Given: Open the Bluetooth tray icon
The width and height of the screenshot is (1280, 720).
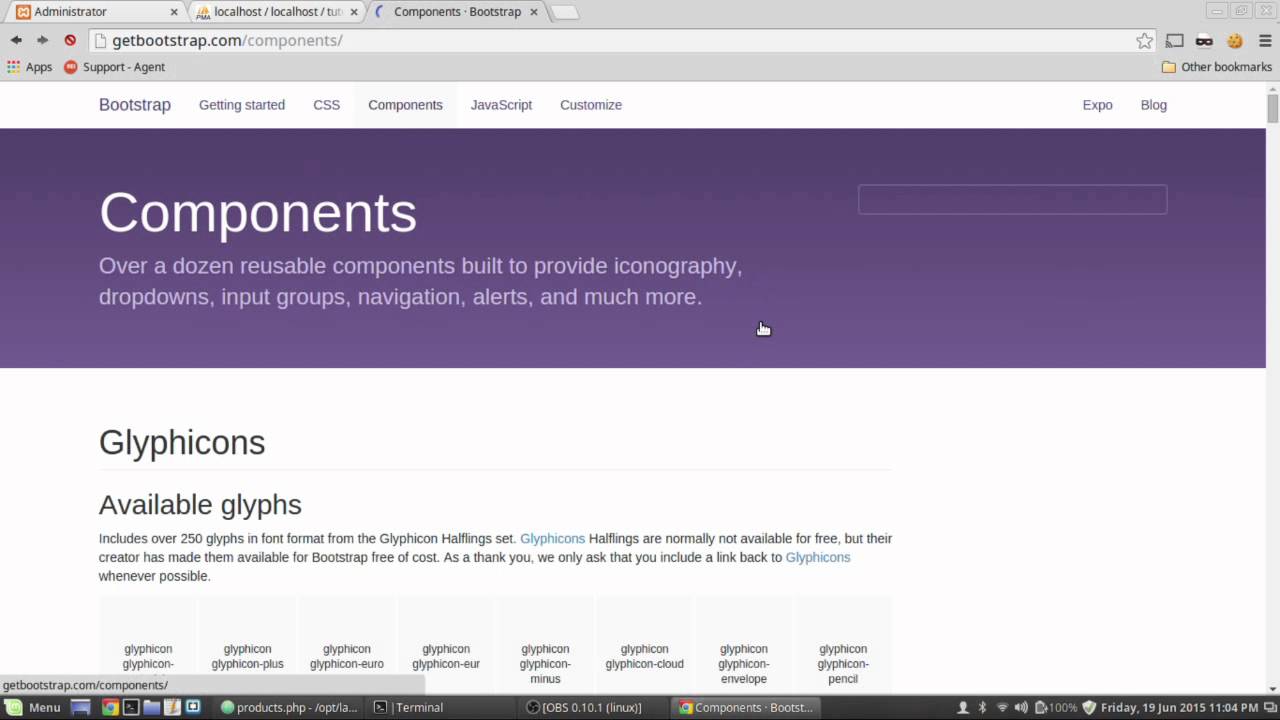Looking at the screenshot, I should click(982, 707).
